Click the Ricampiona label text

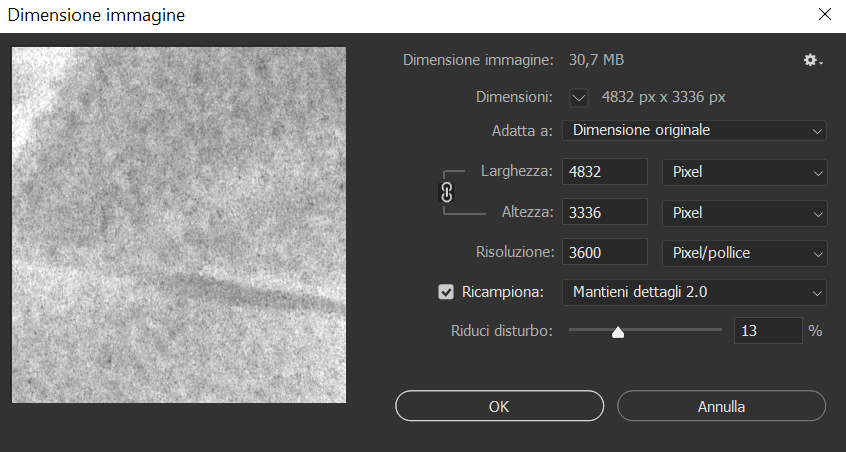503,293
